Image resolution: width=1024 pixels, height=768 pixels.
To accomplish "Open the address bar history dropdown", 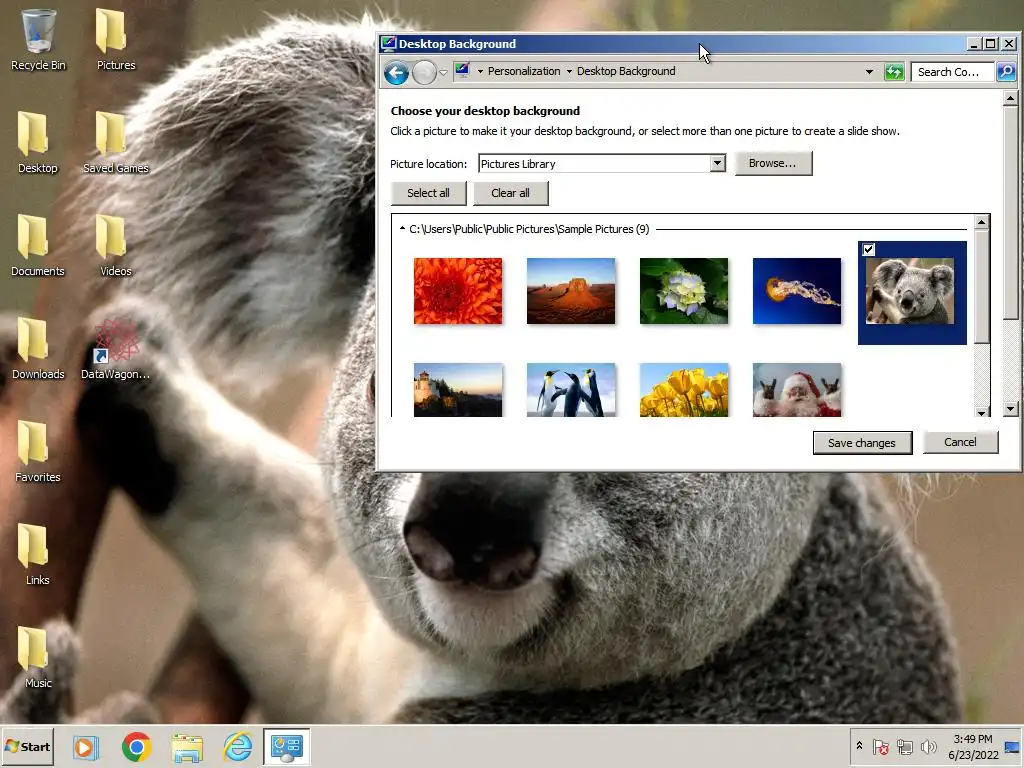I will click(x=869, y=72).
